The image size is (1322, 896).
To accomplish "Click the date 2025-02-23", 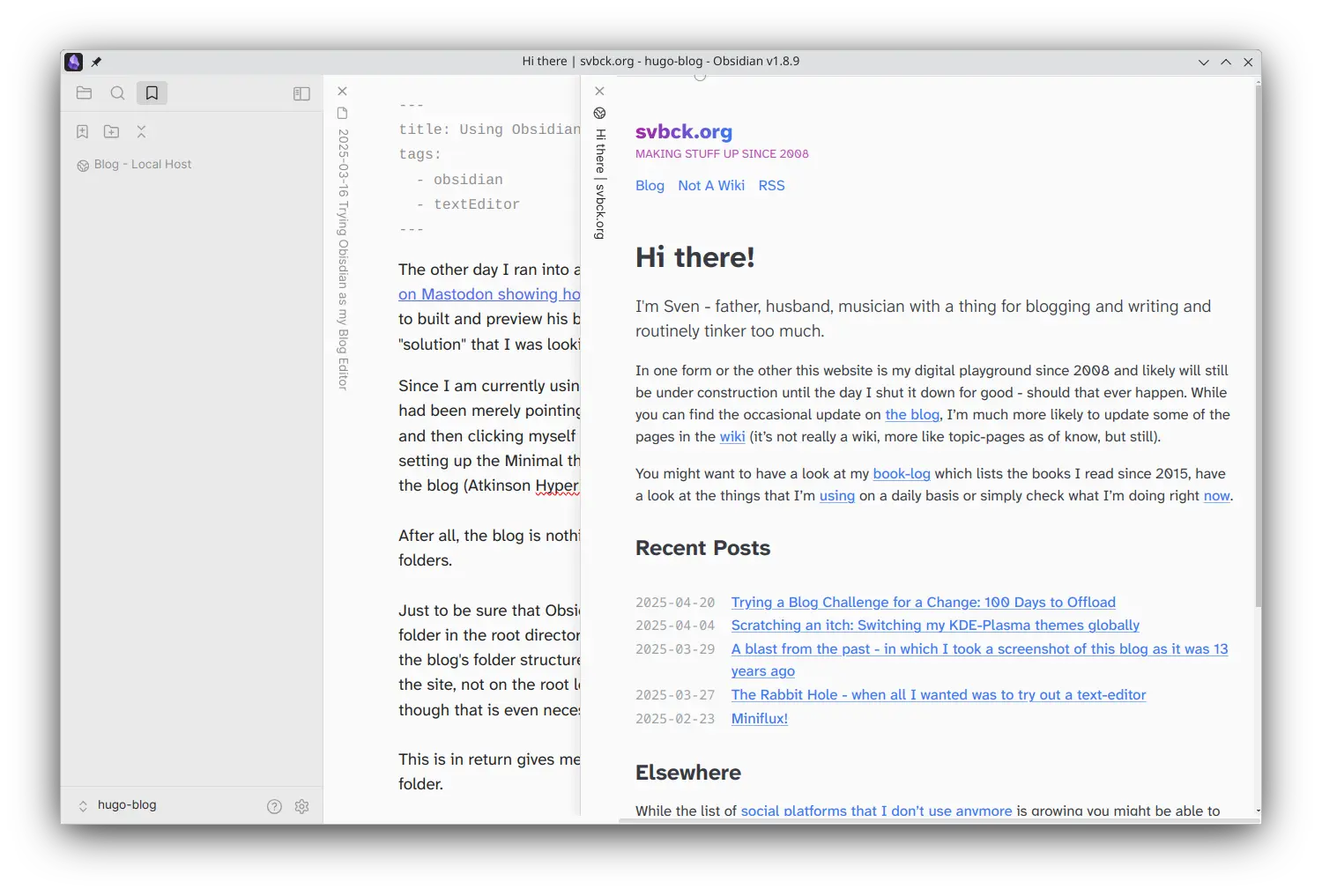I will coord(675,719).
